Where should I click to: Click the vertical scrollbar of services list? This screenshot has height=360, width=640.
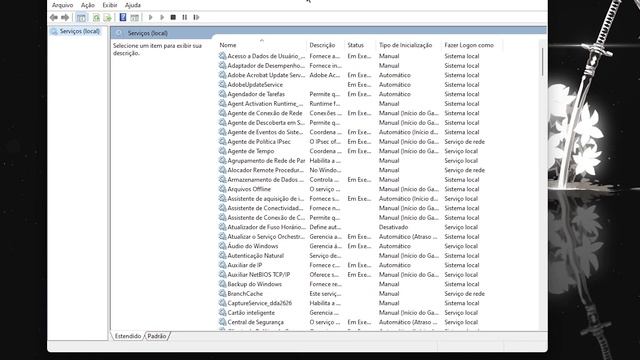(x=543, y=62)
